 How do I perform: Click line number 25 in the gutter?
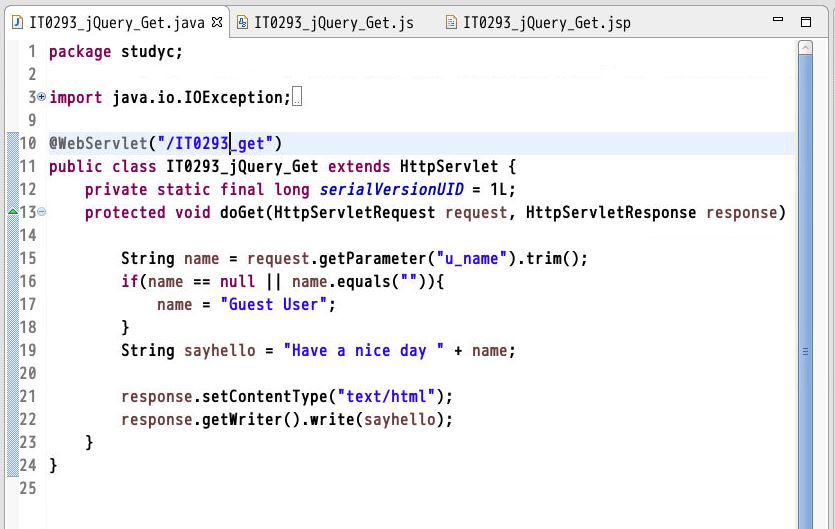(28, 488)
